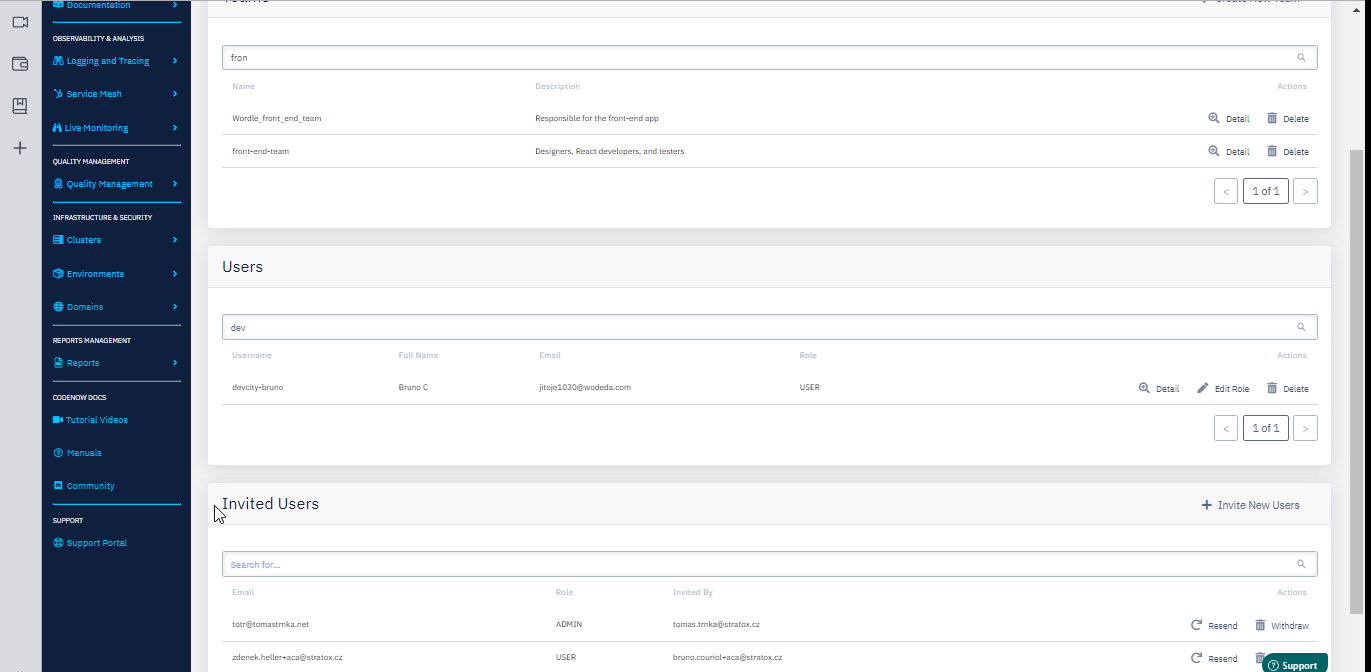Click the page scrollbar thumb on the right

pyautogui.click(x=1356, y=381)
